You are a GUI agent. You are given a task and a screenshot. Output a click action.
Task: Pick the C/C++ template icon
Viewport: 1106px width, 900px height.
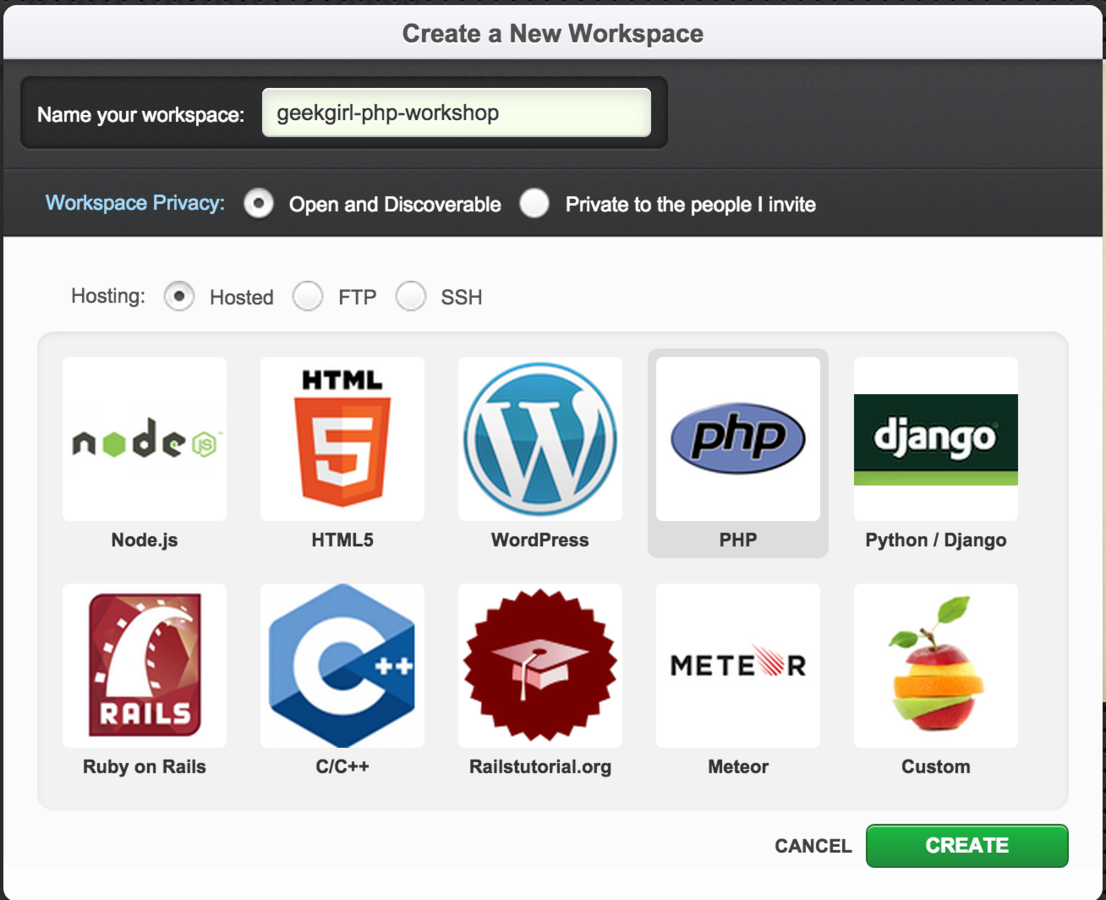click(x=342, y=665)
